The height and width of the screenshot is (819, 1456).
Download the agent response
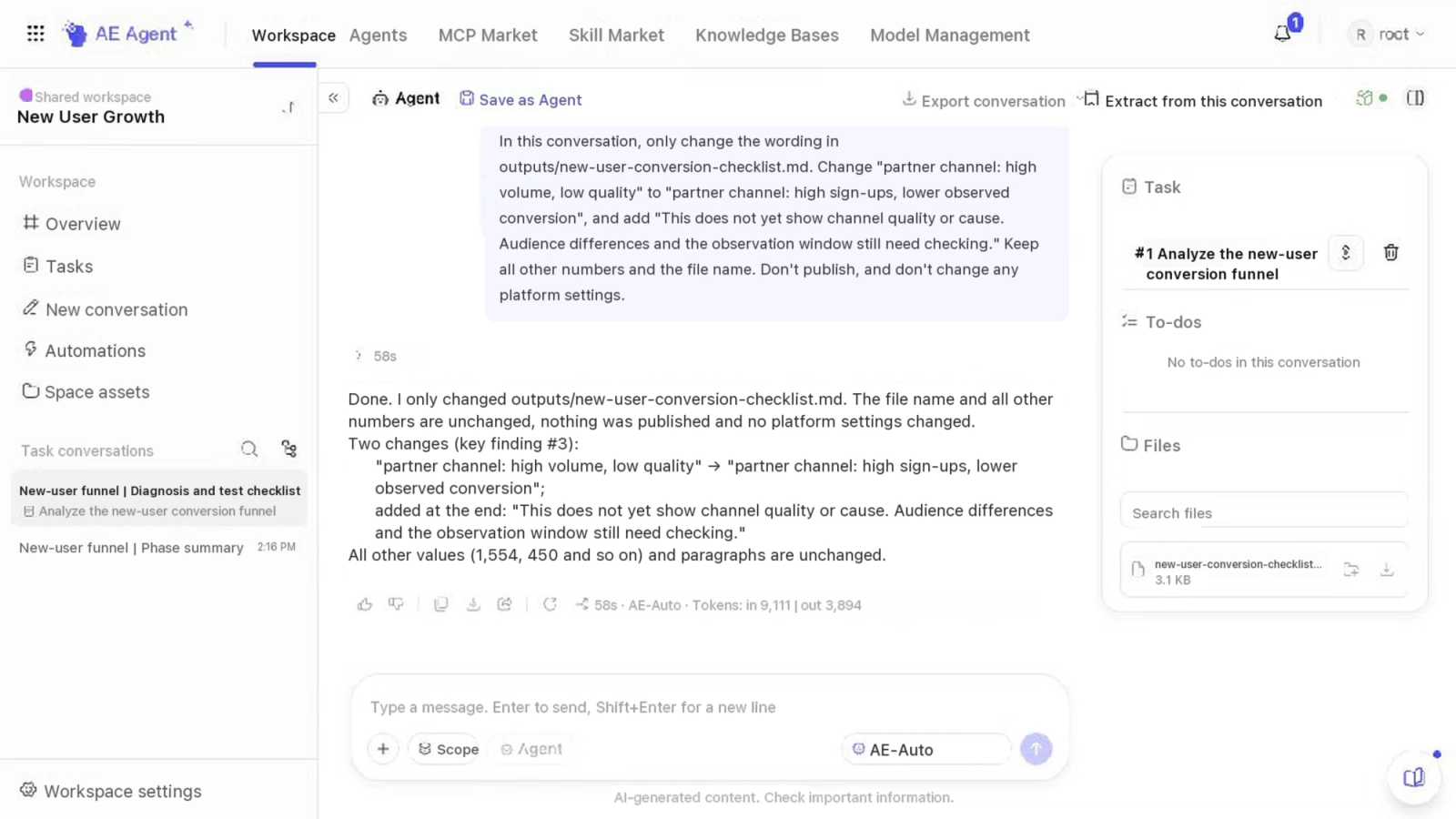pyautogui.click(x=473, y=604)
